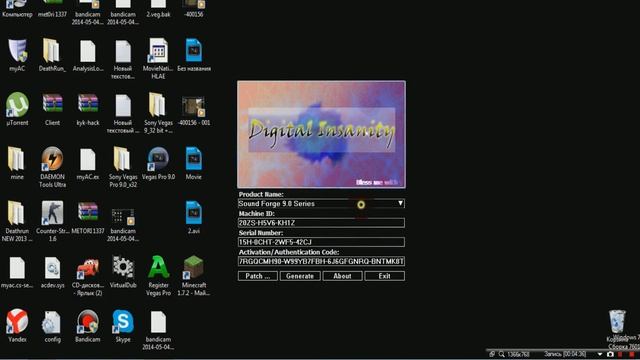Screen dimensions: 640x360
Task: Open the Sony Vegas 9_32 bit folder
Action: coord(158,105)
